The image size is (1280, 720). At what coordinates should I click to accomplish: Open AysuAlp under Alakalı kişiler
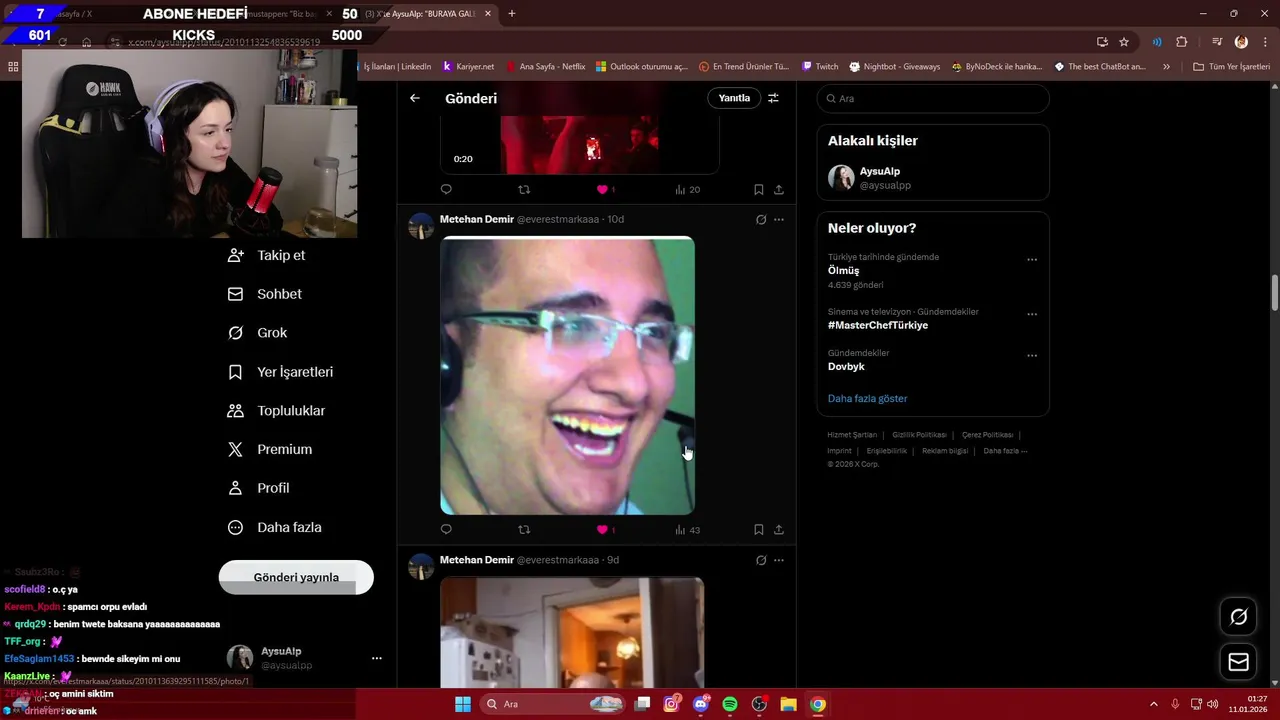click(x=932, y=178)
